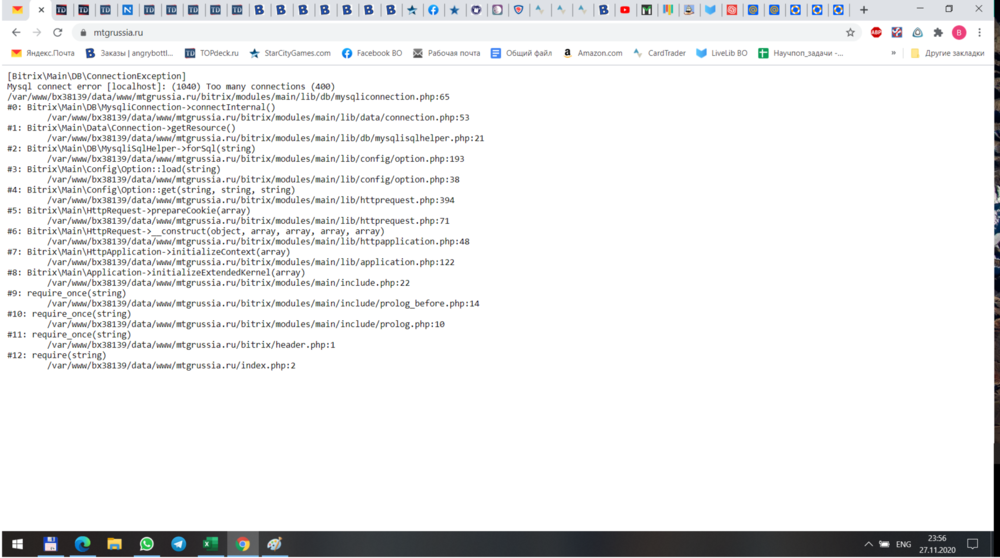
Task: Open the Яндекс.Почта bookmark
Action: pyautogui.click(x=43, y=53)
